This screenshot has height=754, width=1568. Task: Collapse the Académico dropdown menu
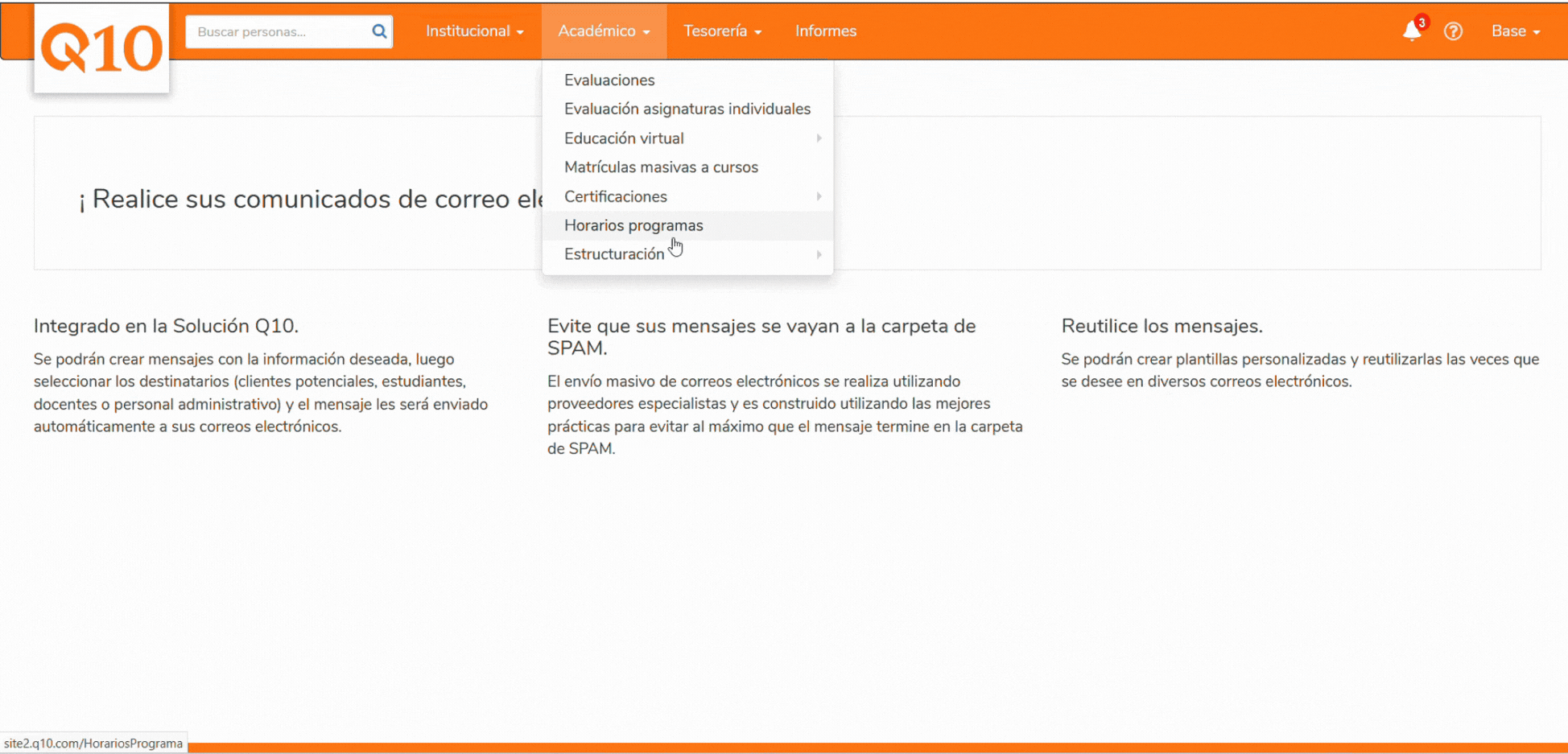coord(604,31)
